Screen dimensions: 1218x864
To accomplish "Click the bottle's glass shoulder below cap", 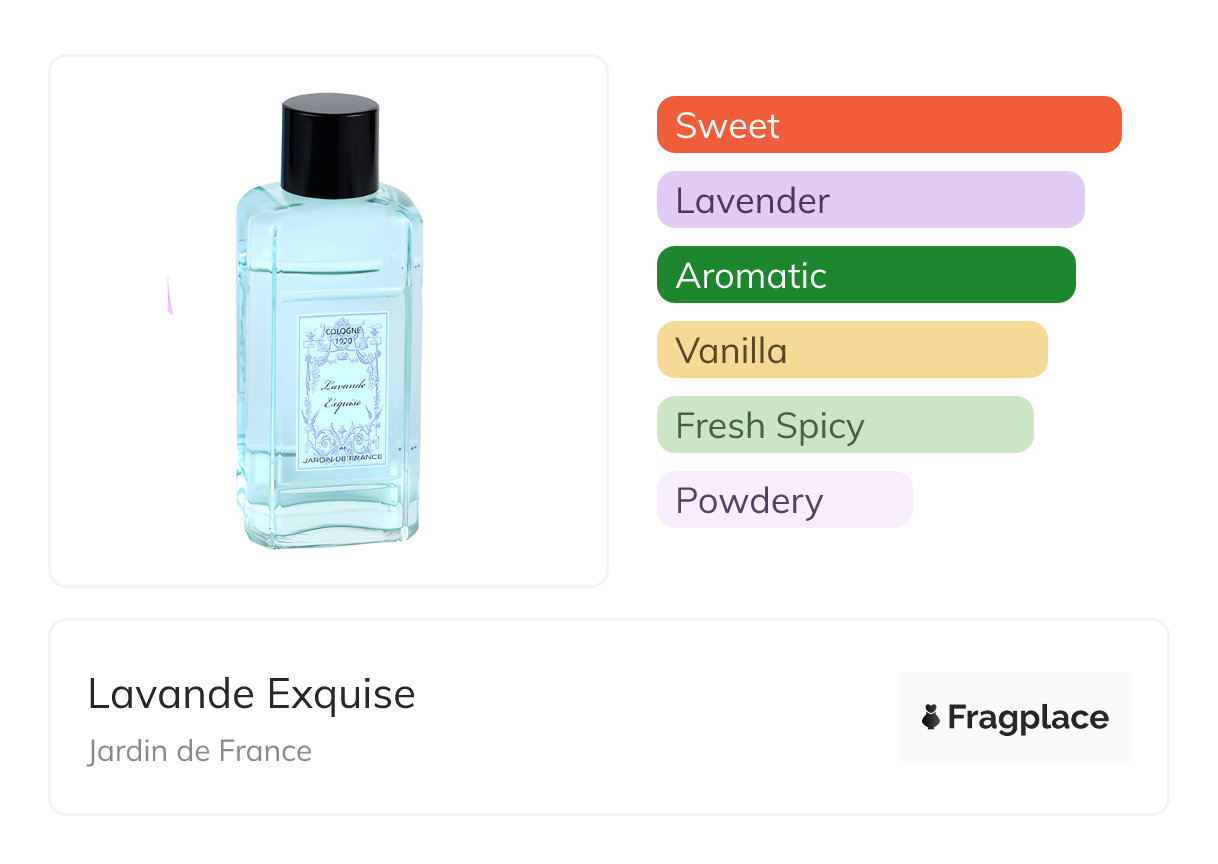I will (x=330, y=211).
